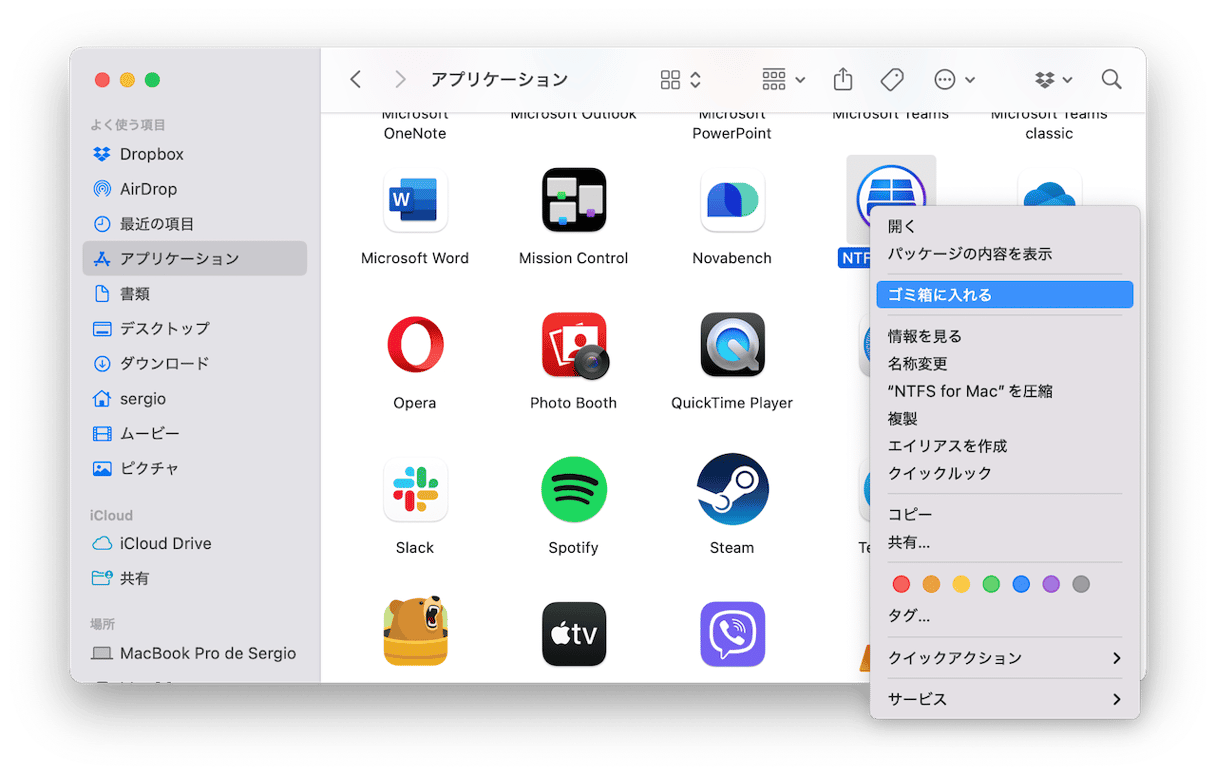Image resolution: width=1216 pixels, height=775 pixels.
Task: Click the Share toolbar icon
Action: [843, 79]
